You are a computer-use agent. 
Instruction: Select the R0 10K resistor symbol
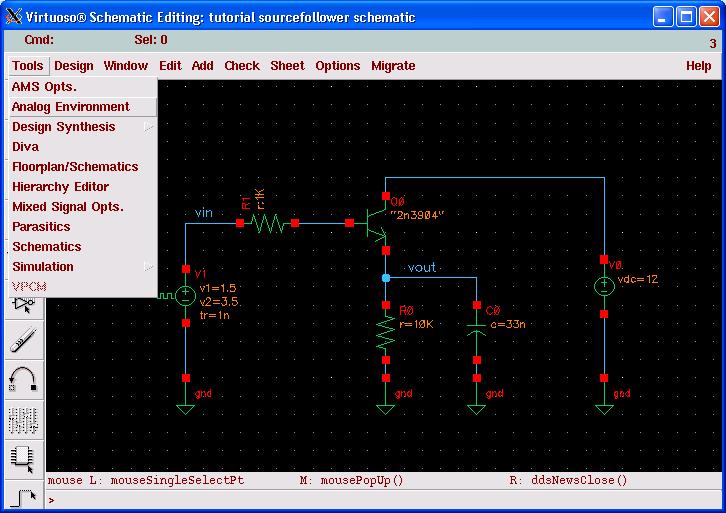coord(386,333)
